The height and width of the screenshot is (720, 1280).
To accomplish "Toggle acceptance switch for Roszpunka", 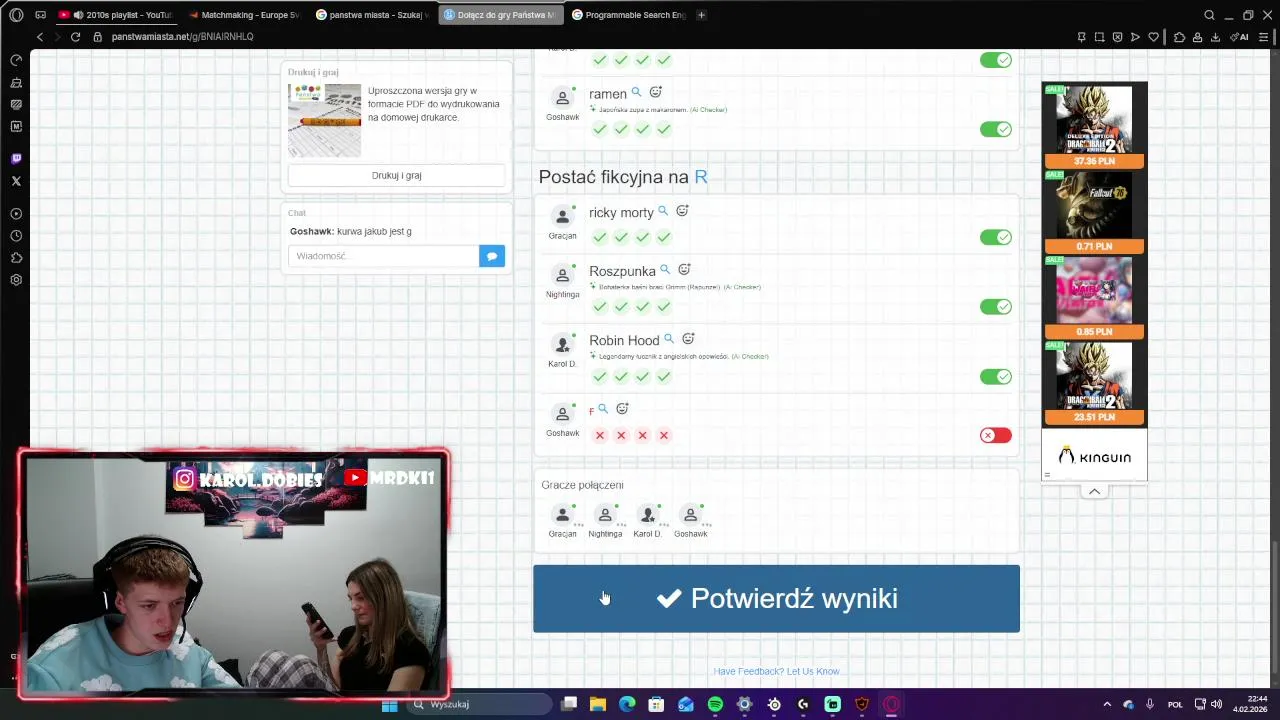I will coord(995,307).
